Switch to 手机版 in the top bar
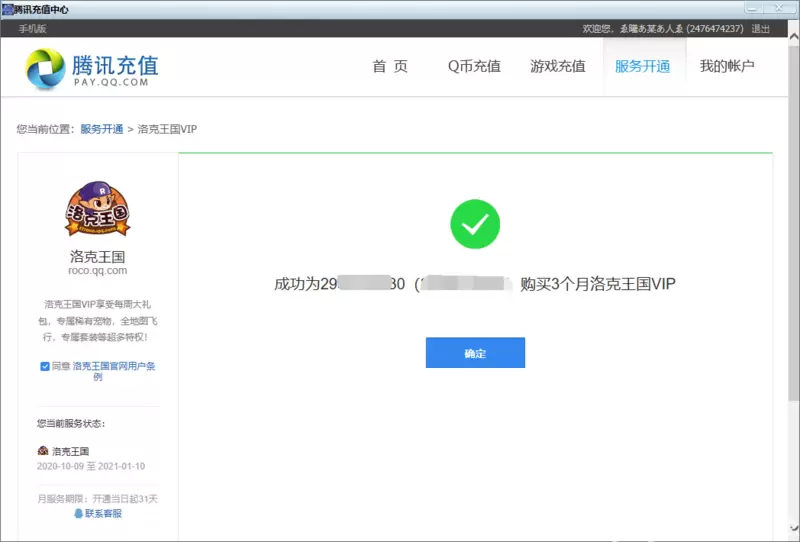Image resolution: width=800 pixels, height=542 pixels. (x=32, y=29)
